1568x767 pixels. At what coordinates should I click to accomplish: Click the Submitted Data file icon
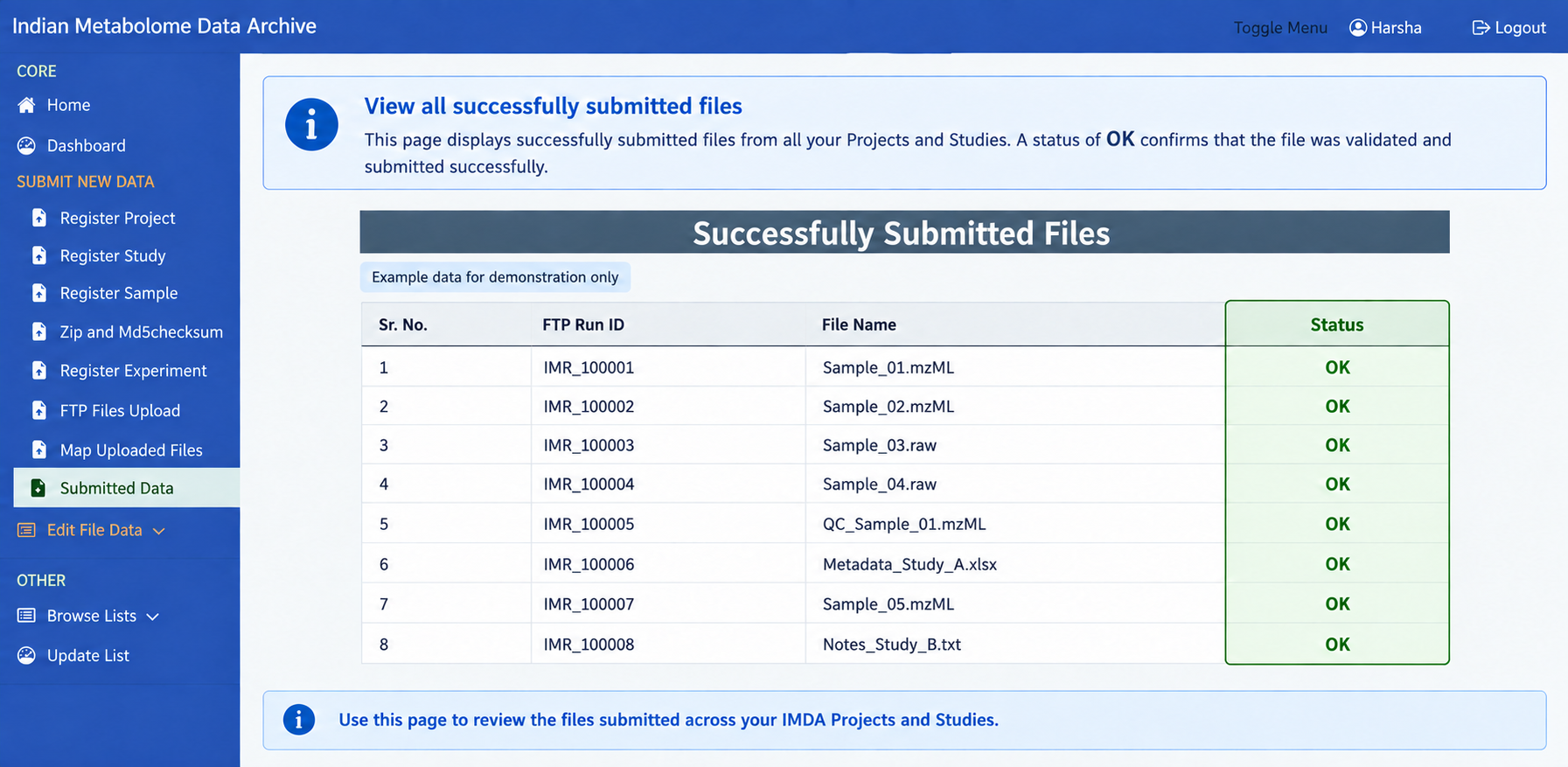click(38, 488)
